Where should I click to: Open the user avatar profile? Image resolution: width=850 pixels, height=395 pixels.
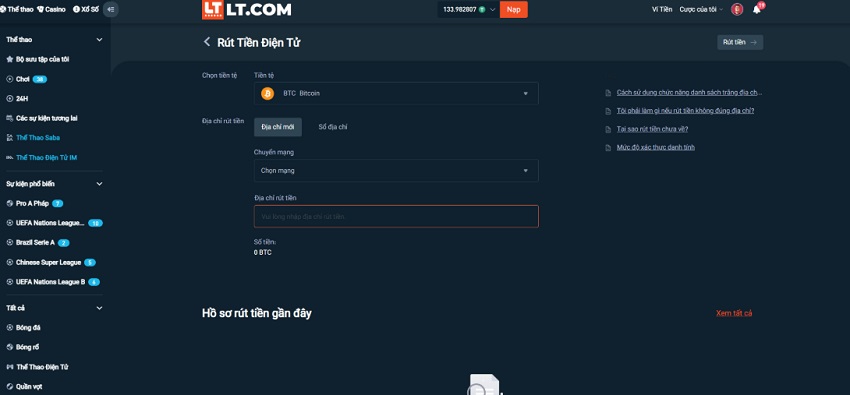coord(737,9)
